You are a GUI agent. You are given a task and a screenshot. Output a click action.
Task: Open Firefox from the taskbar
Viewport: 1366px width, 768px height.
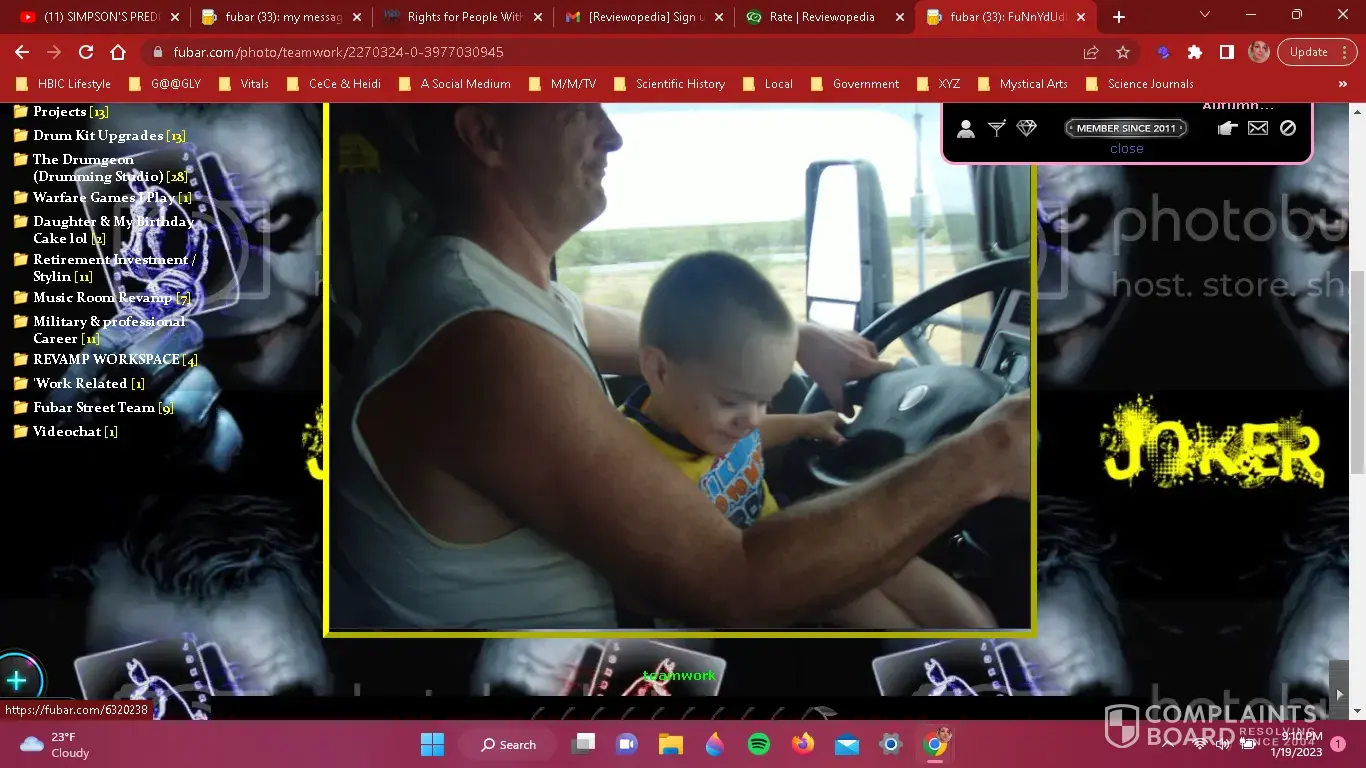(x=802, y=744)
